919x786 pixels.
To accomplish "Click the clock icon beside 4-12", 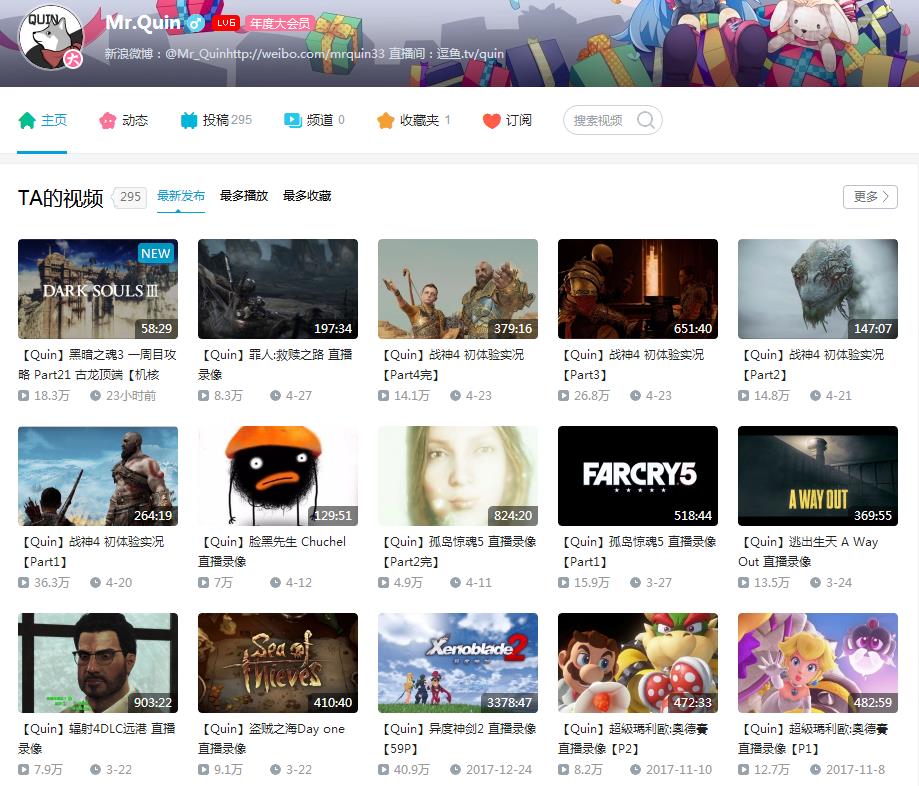I will pyautogui.click(x=275, y=583).
